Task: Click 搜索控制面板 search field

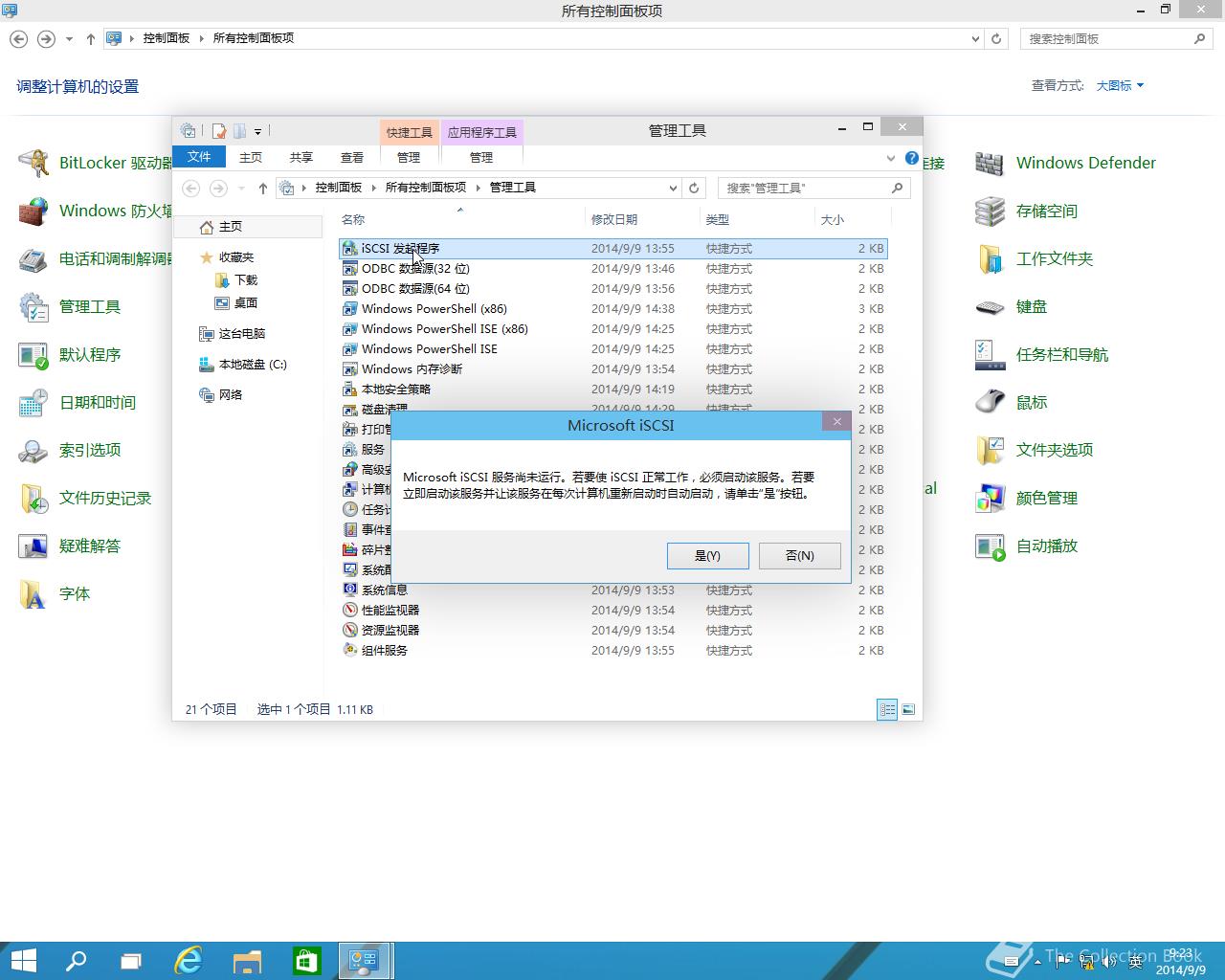Action: click(1116, 38)
